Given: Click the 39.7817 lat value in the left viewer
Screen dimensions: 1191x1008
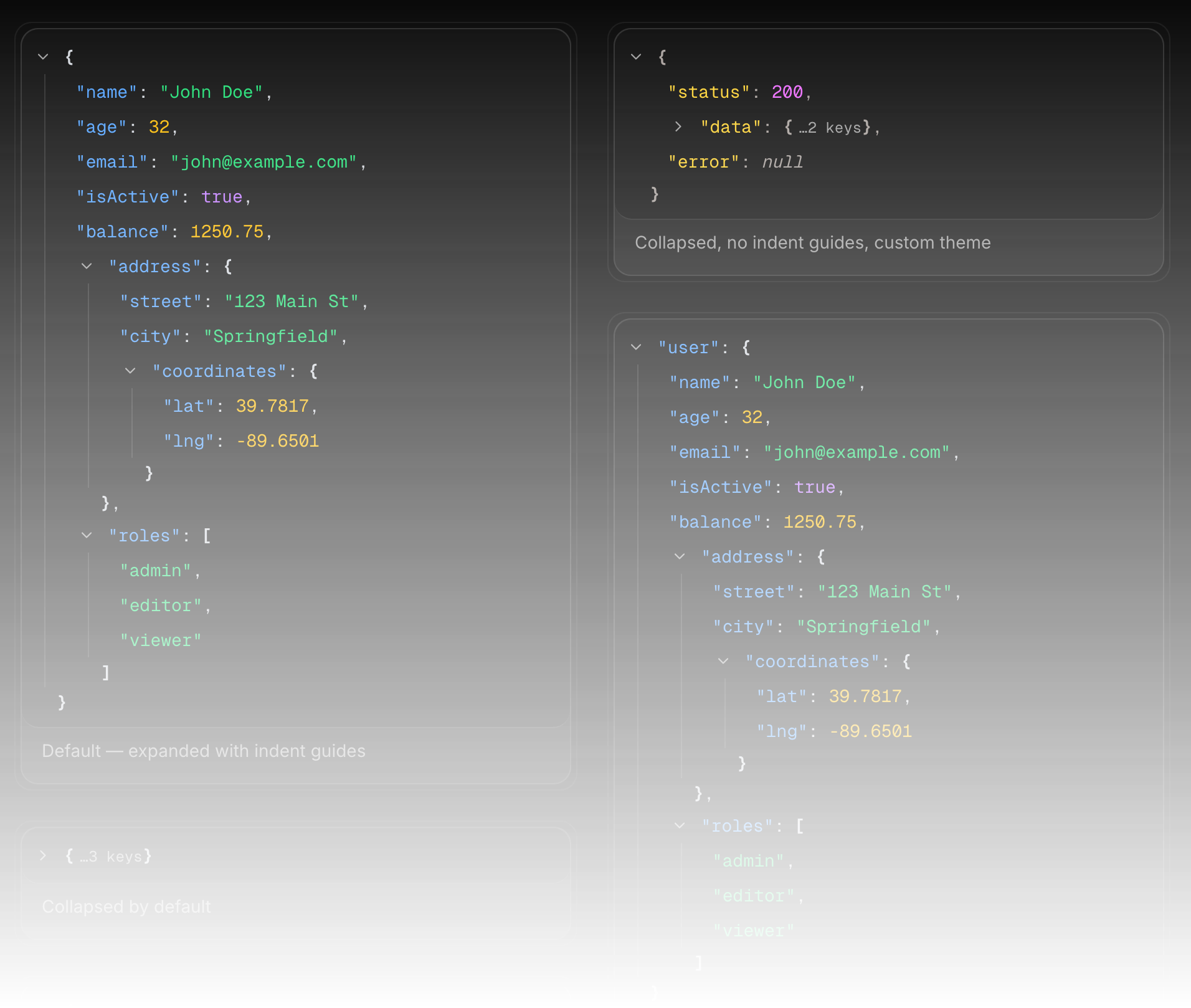Looking at the screenshot, I should click(272, 406).
